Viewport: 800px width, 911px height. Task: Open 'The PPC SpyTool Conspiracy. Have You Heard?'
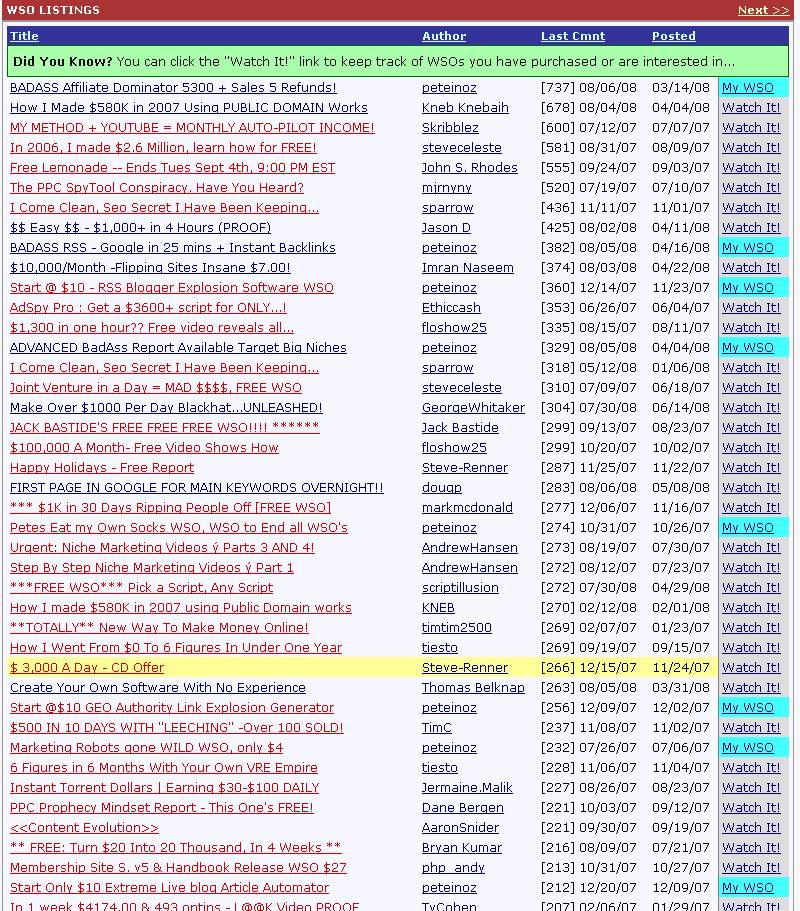[157, 188]
